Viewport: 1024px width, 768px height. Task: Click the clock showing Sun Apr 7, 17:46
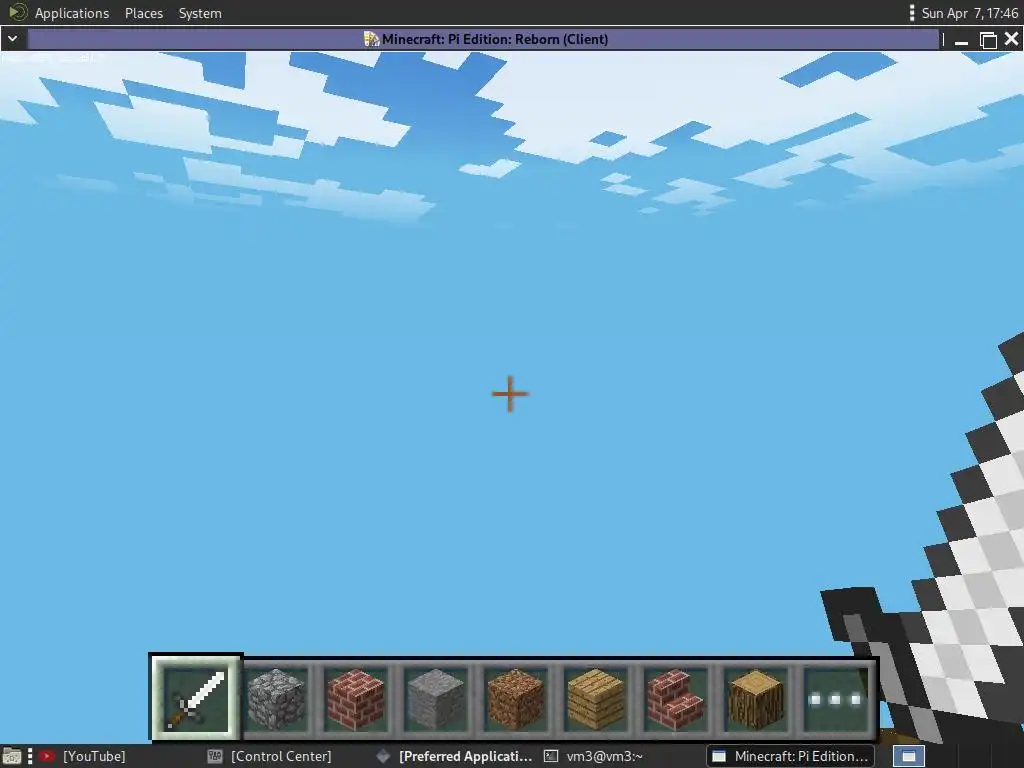(x=969, y=13)
